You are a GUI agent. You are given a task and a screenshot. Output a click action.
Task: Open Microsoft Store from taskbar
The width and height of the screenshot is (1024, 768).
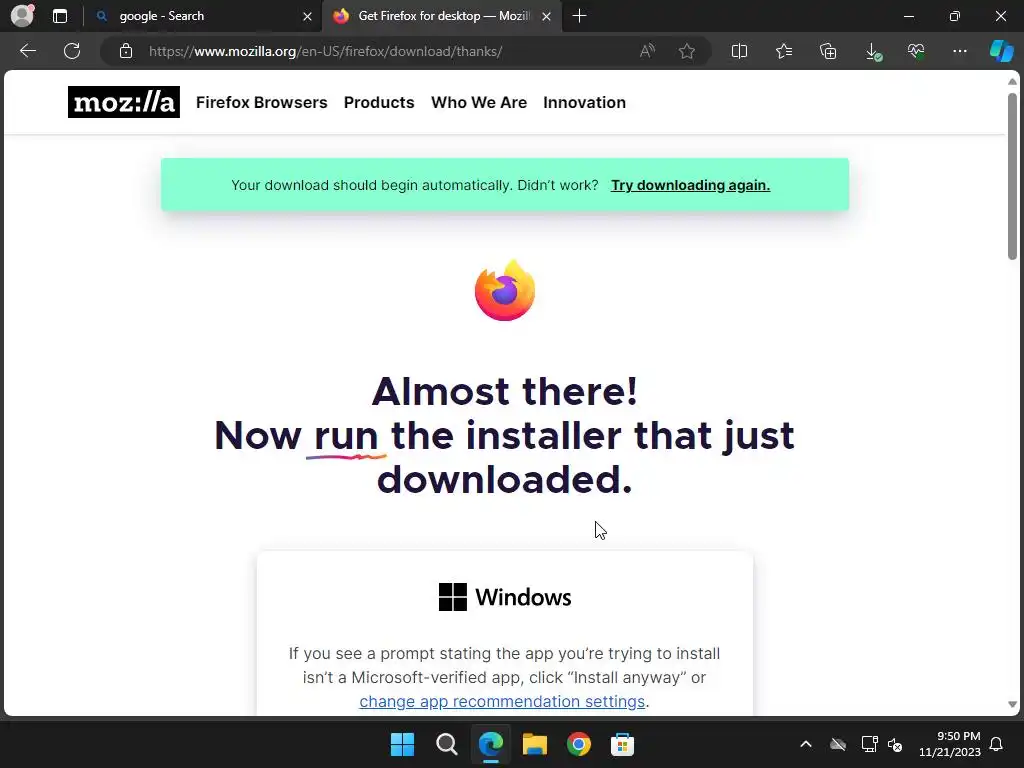click(x=622, y=744)
